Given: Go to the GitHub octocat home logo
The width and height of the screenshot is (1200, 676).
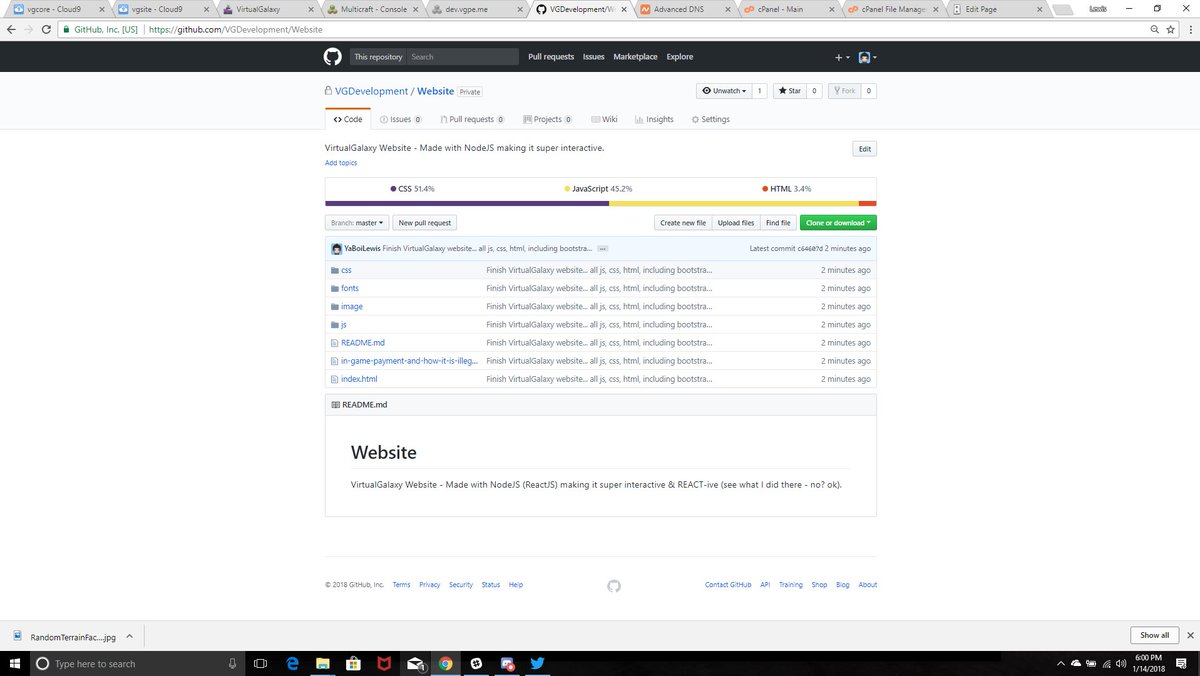Looking at the screenshot, I should pyautogui.click(x=332, y=57).
